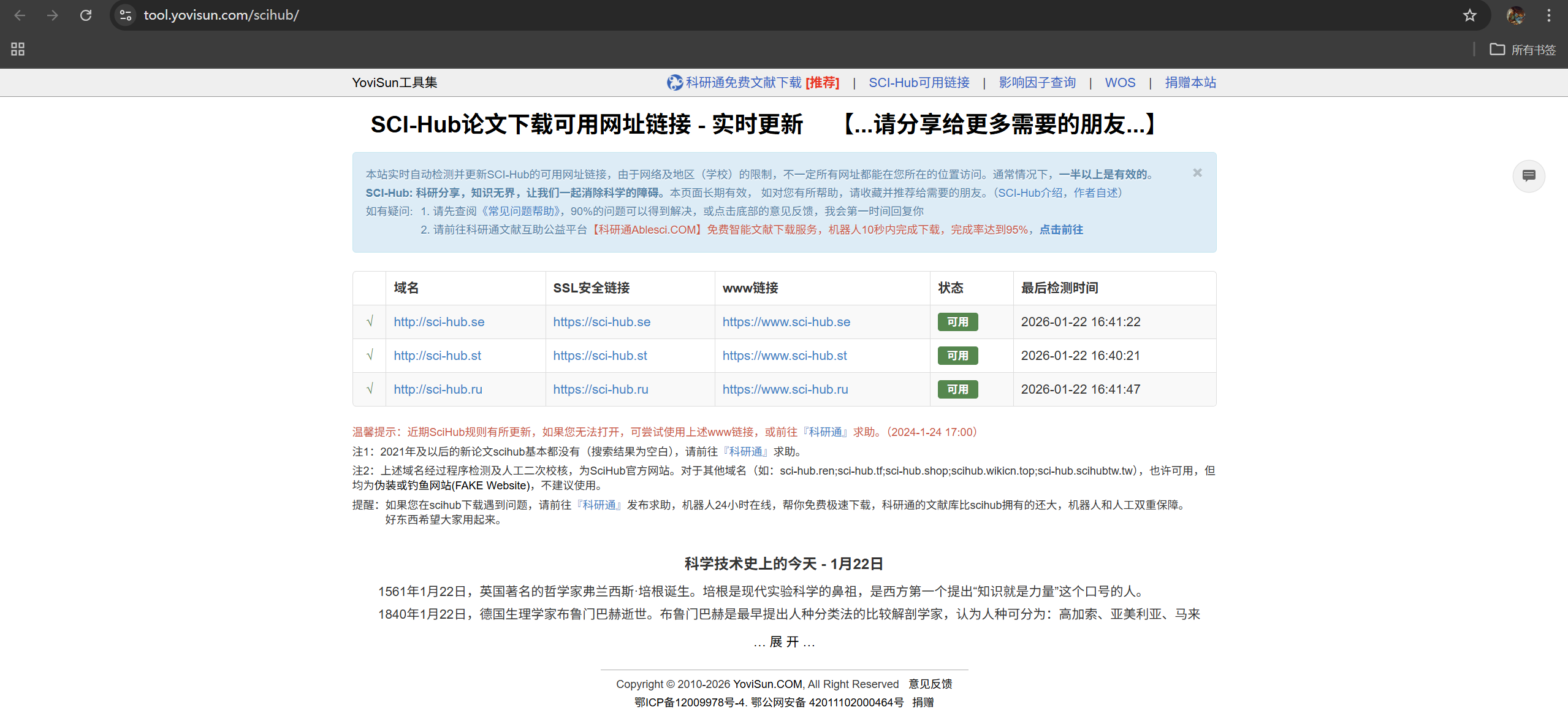Open the apps grid icon
The height and width of the screenshot is (726, 1568).
(18, 49)
